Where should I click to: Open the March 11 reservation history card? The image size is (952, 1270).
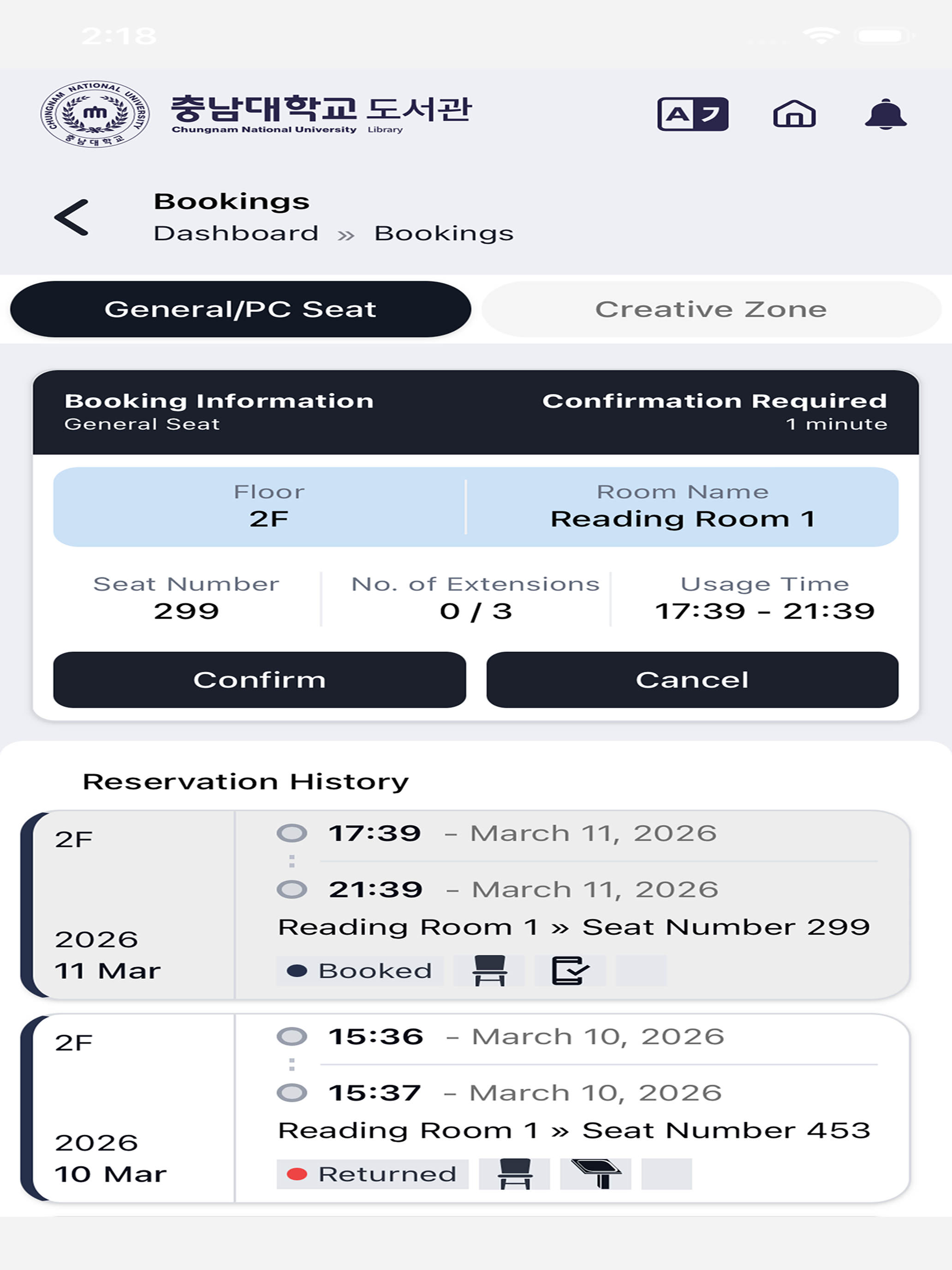465,905
